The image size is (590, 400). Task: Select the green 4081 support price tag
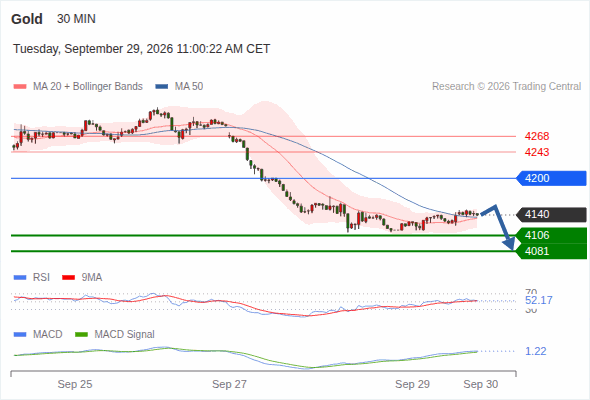click(551, 251)
